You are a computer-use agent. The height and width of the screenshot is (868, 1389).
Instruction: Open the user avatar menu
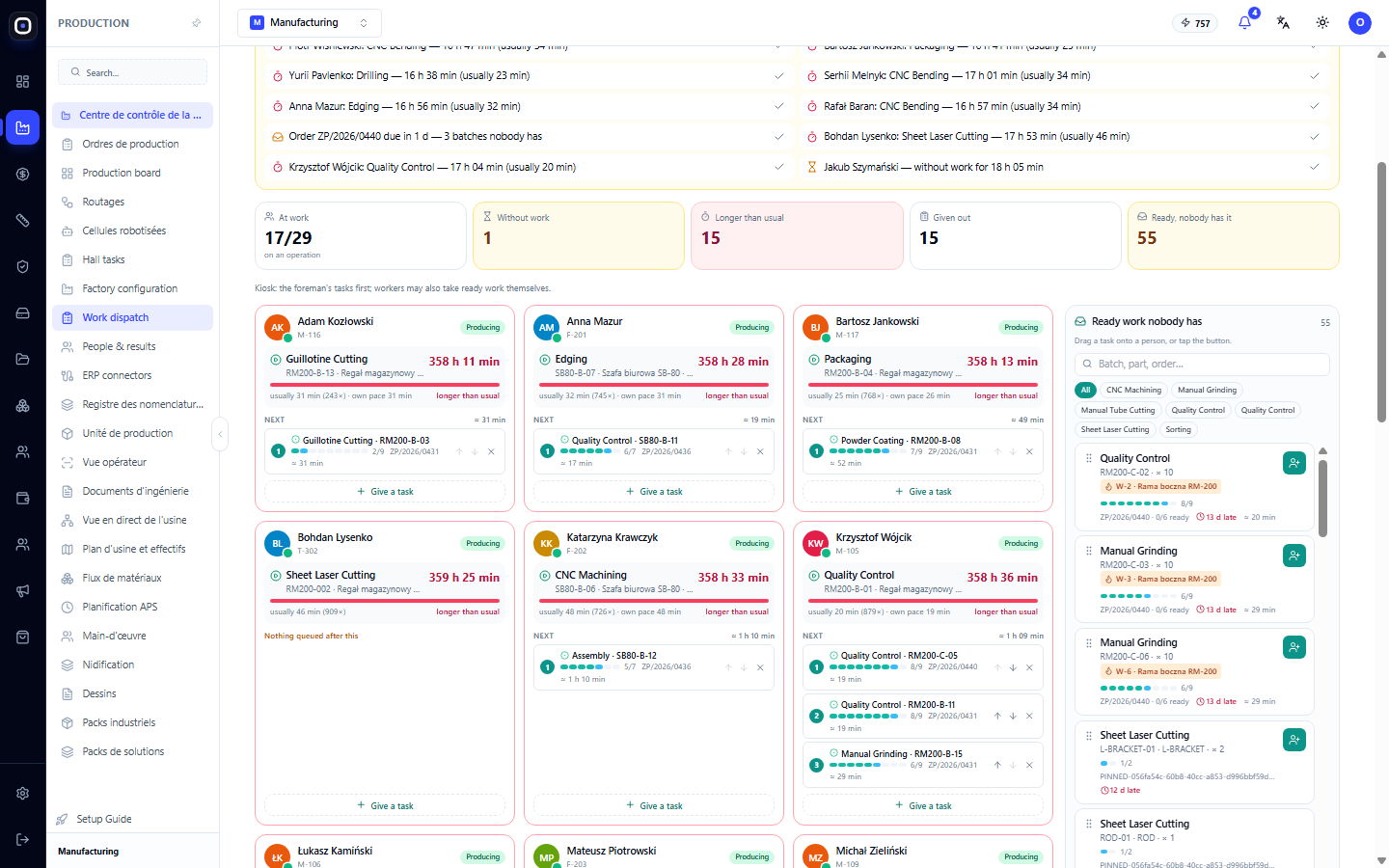point(1360,23)
